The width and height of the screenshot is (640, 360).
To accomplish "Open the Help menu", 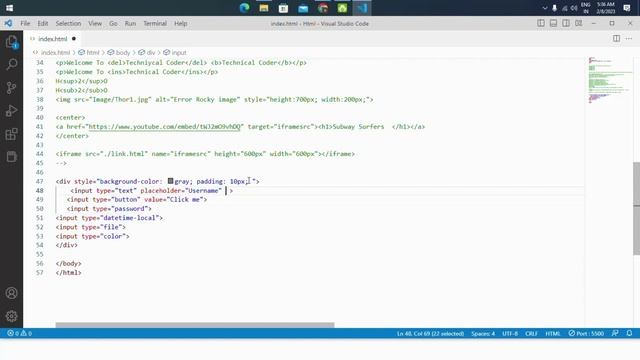I will [x=181, y=23].
